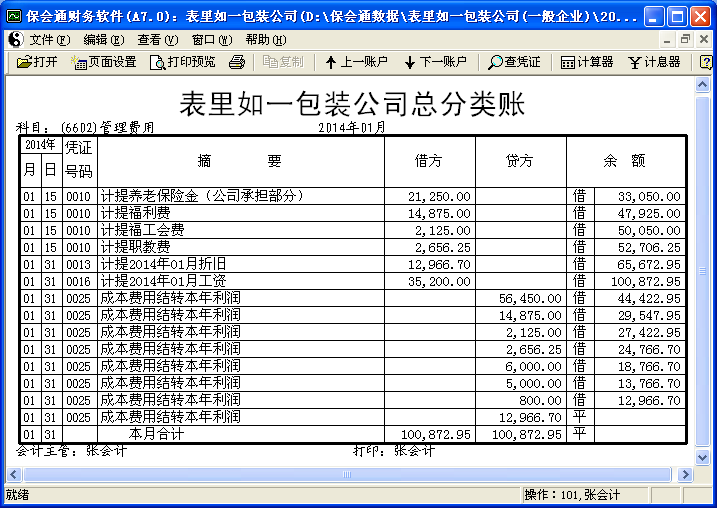
Task: Open the 查看(V) menu
Action: point(158,40)
